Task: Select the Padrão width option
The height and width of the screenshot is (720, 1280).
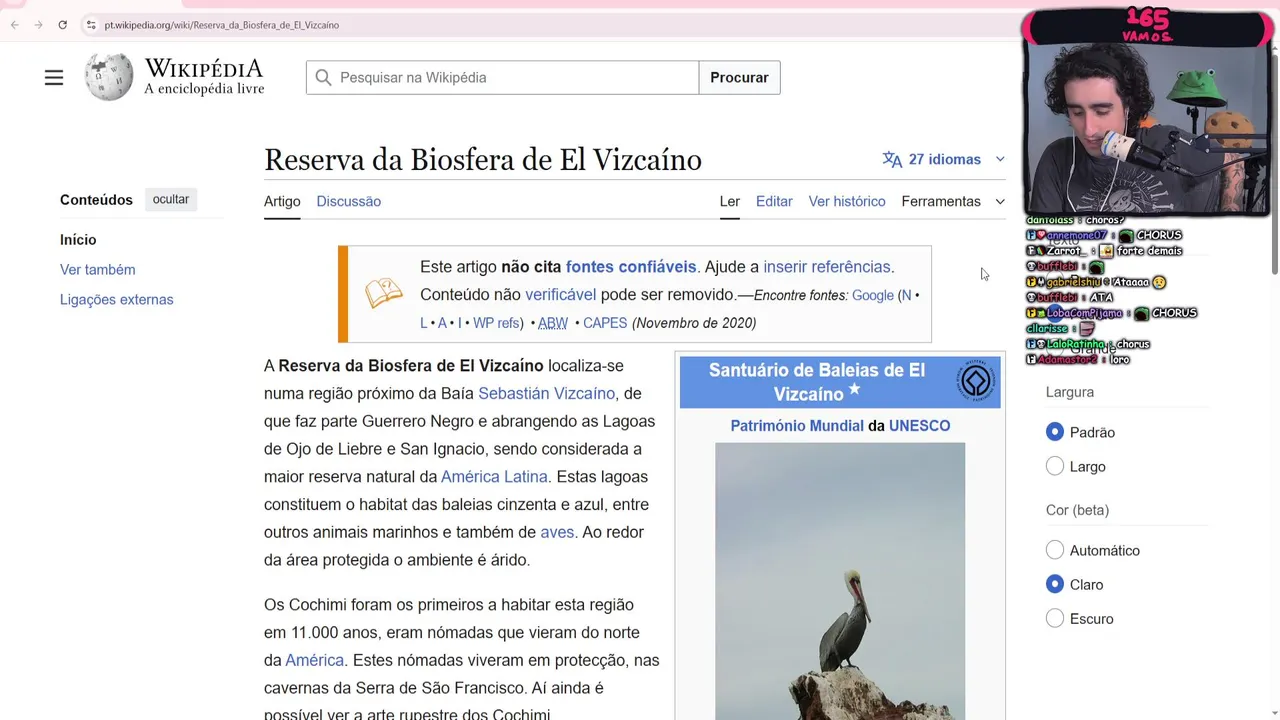Action: tap(1054, 432)
